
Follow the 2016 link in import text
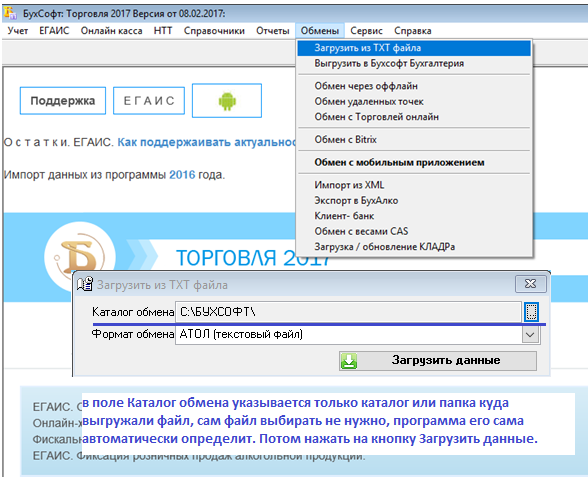[182, 175]
